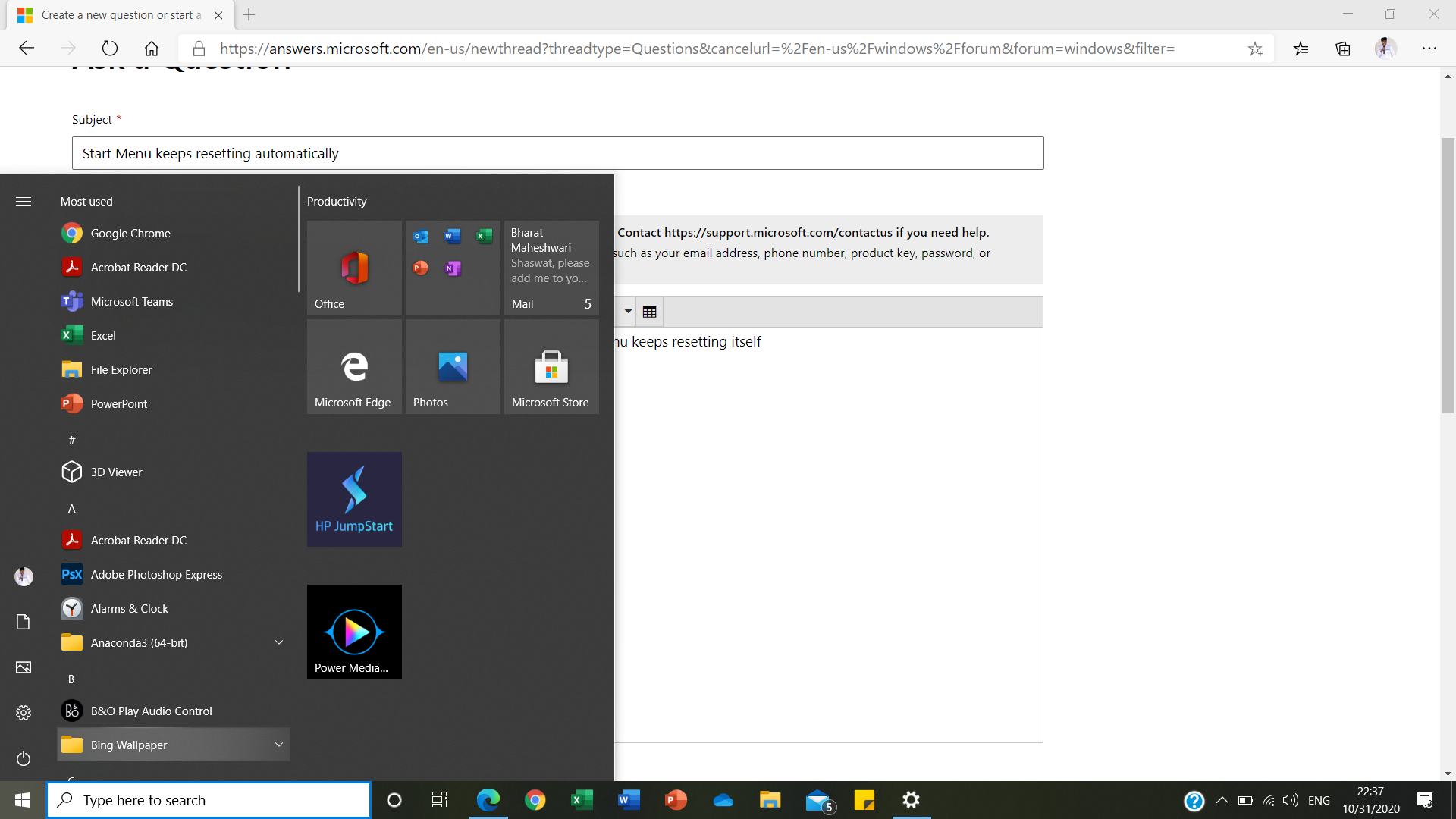
Task: Open Task View from the taskbar
Action: (x=440, y=800)
